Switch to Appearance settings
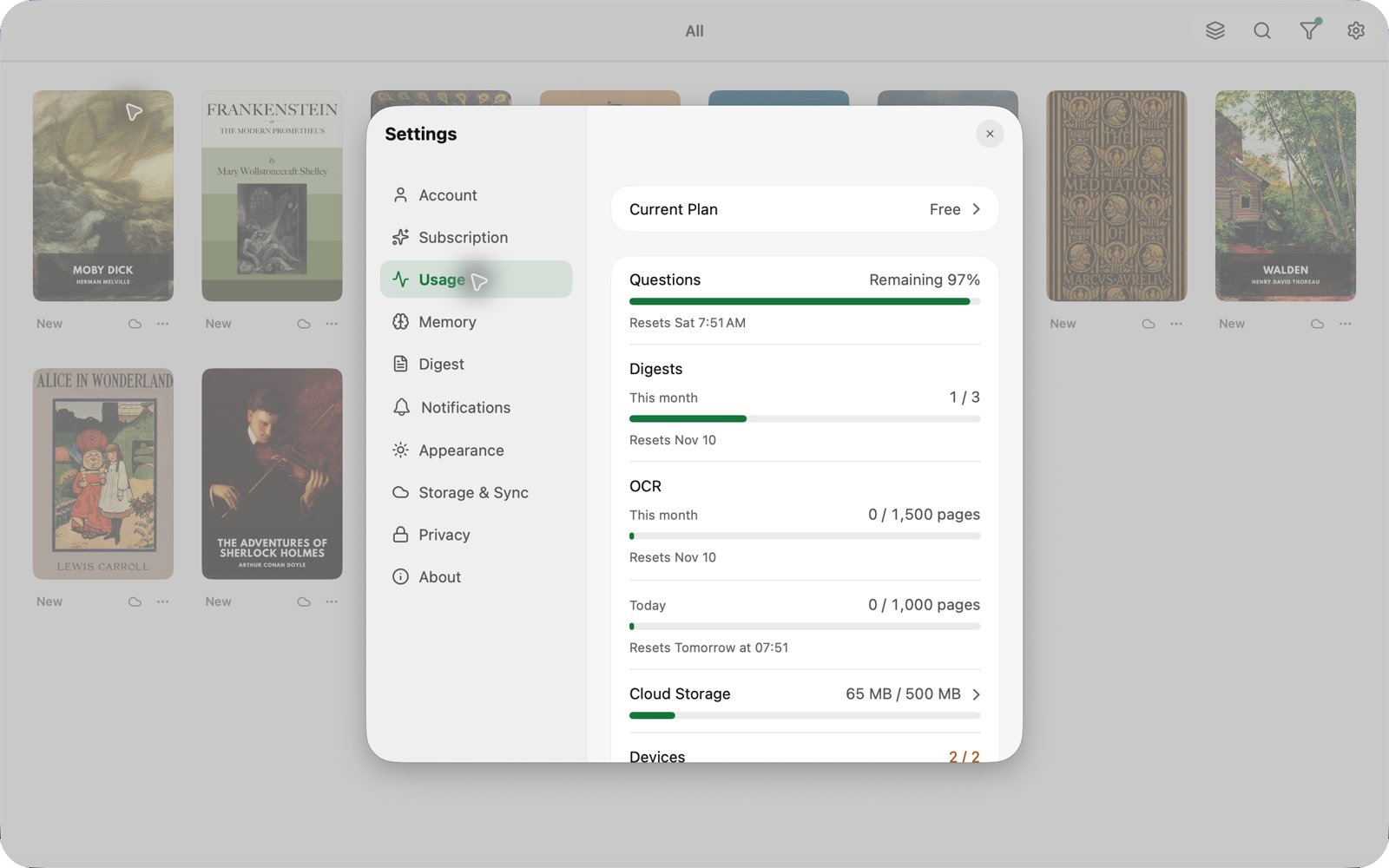The width and height of the screenshot is (1389, 868). pyautogui.click(x=476, y=450)
